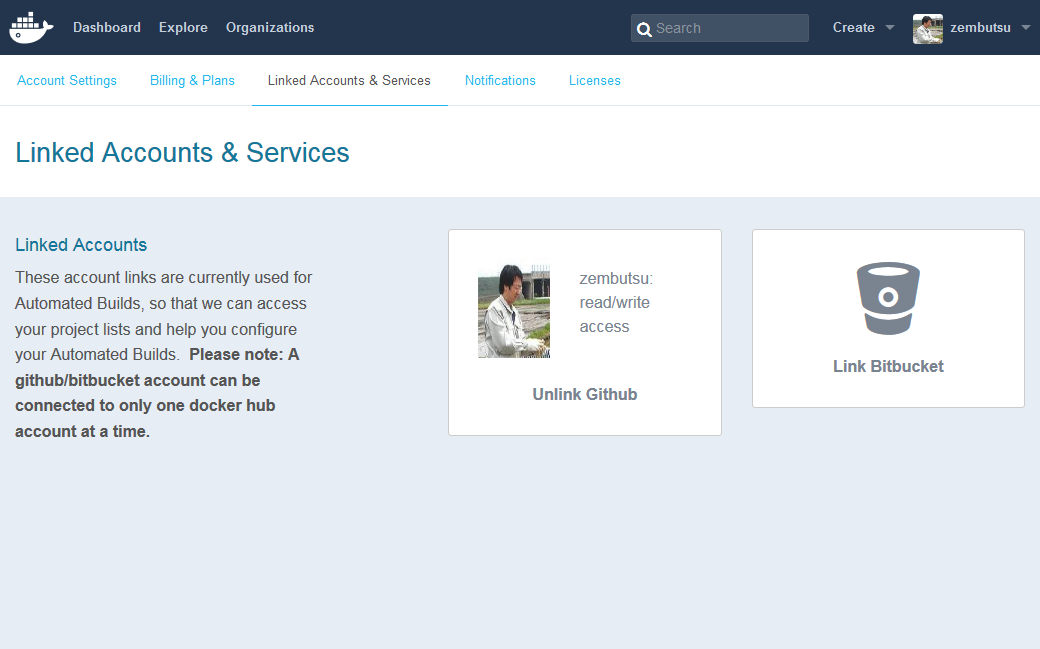Open Organizations in the top navigation
The width and height of the screenshot is (1040, 649).
point(270,27)
